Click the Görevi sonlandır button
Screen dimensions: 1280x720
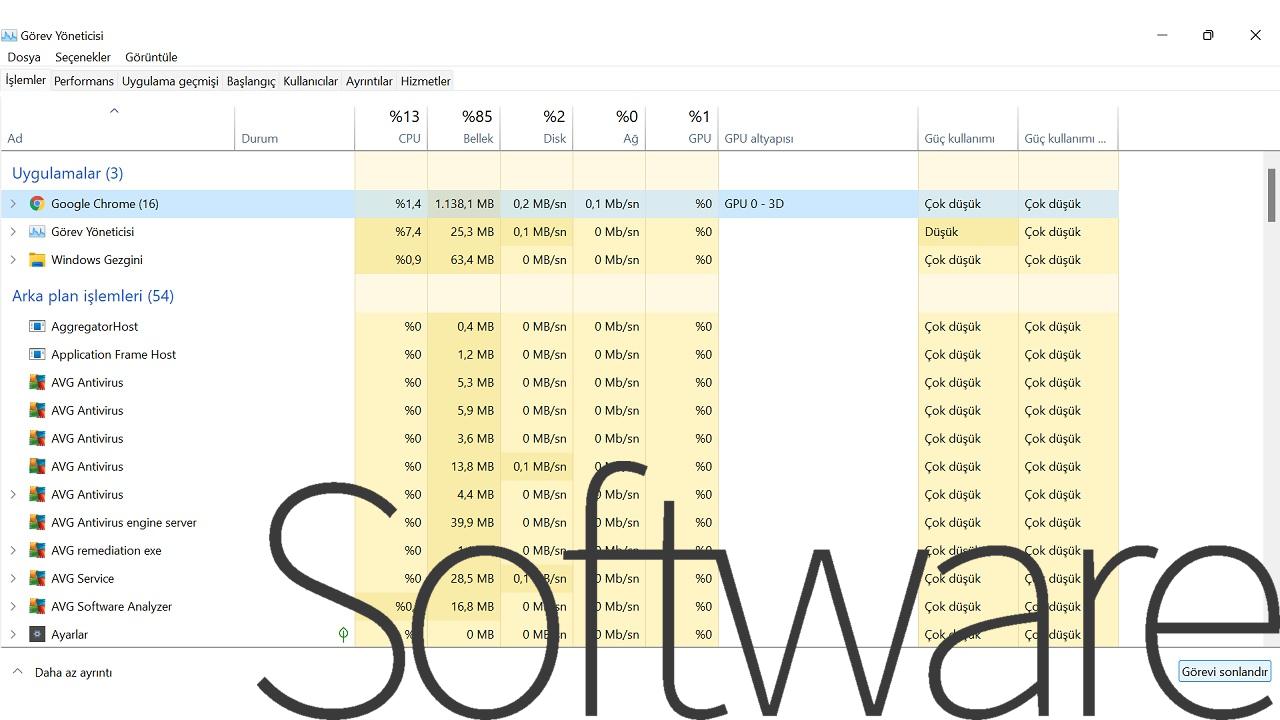click(1225, 672)
